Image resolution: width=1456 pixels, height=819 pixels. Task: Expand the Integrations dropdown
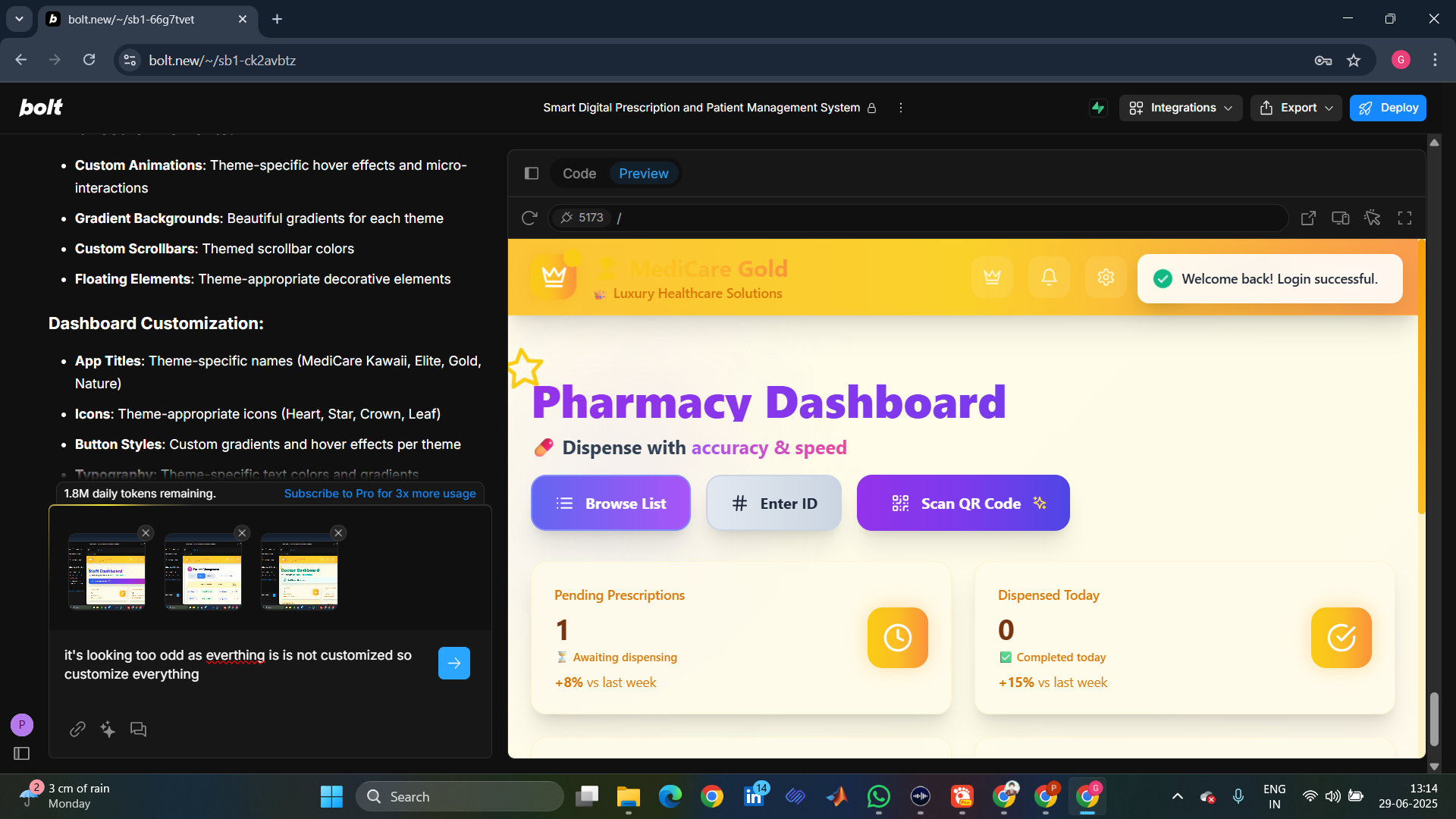point(1181,108)
